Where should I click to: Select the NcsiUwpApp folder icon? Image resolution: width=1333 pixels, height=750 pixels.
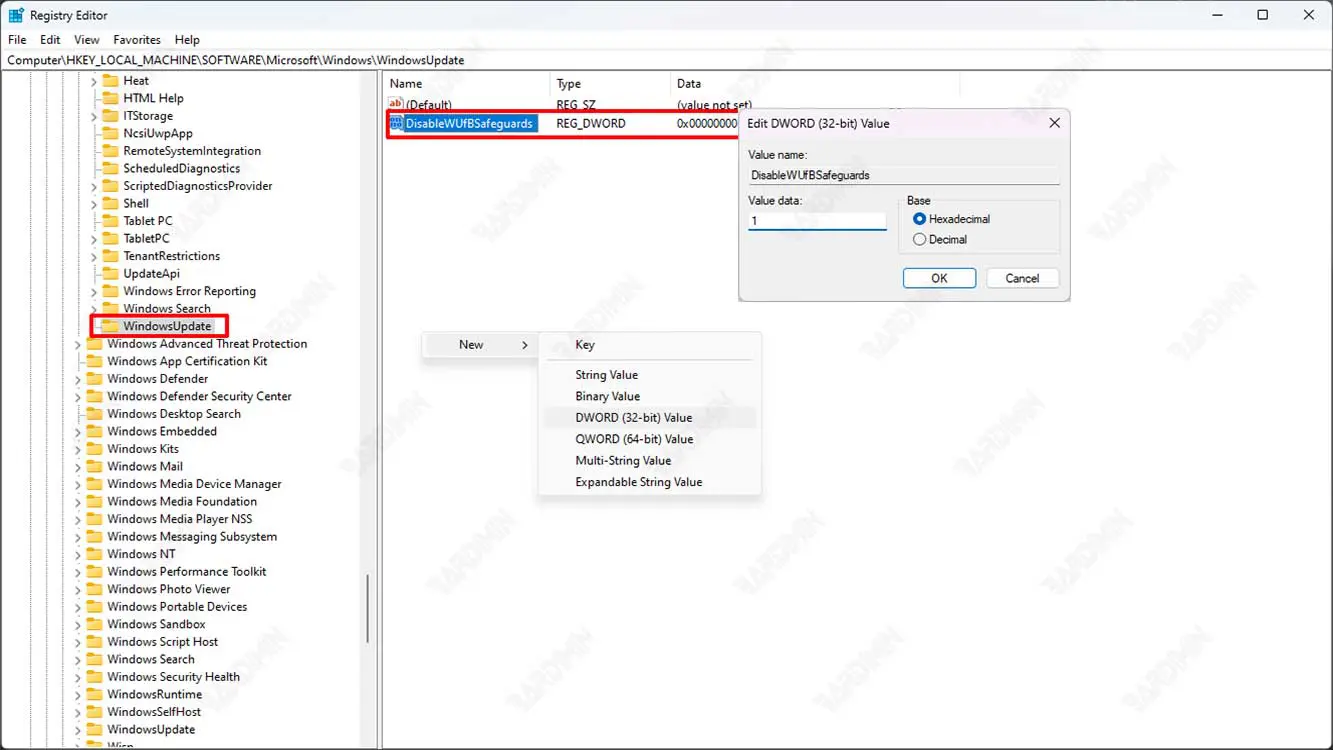pyautogui.click(x=110, y=133)
